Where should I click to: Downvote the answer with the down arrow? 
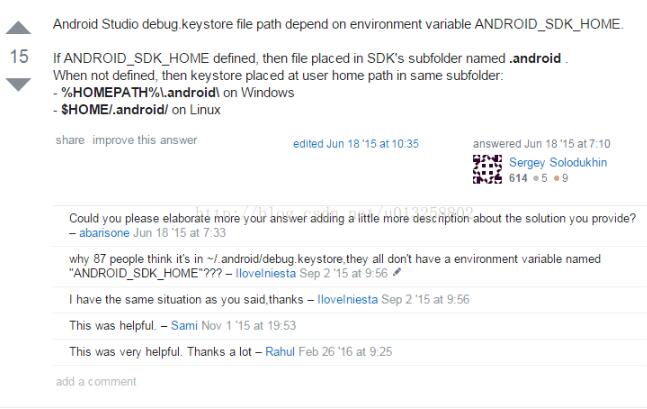click(x=19, y=85)
